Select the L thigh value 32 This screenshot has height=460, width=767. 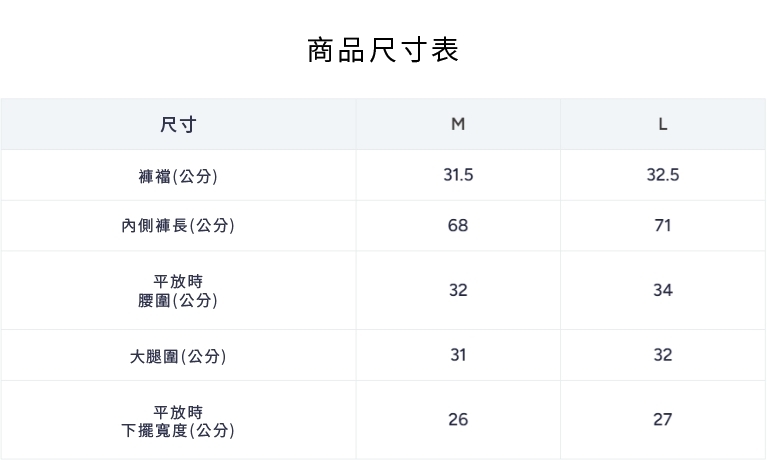click(663, 355)
